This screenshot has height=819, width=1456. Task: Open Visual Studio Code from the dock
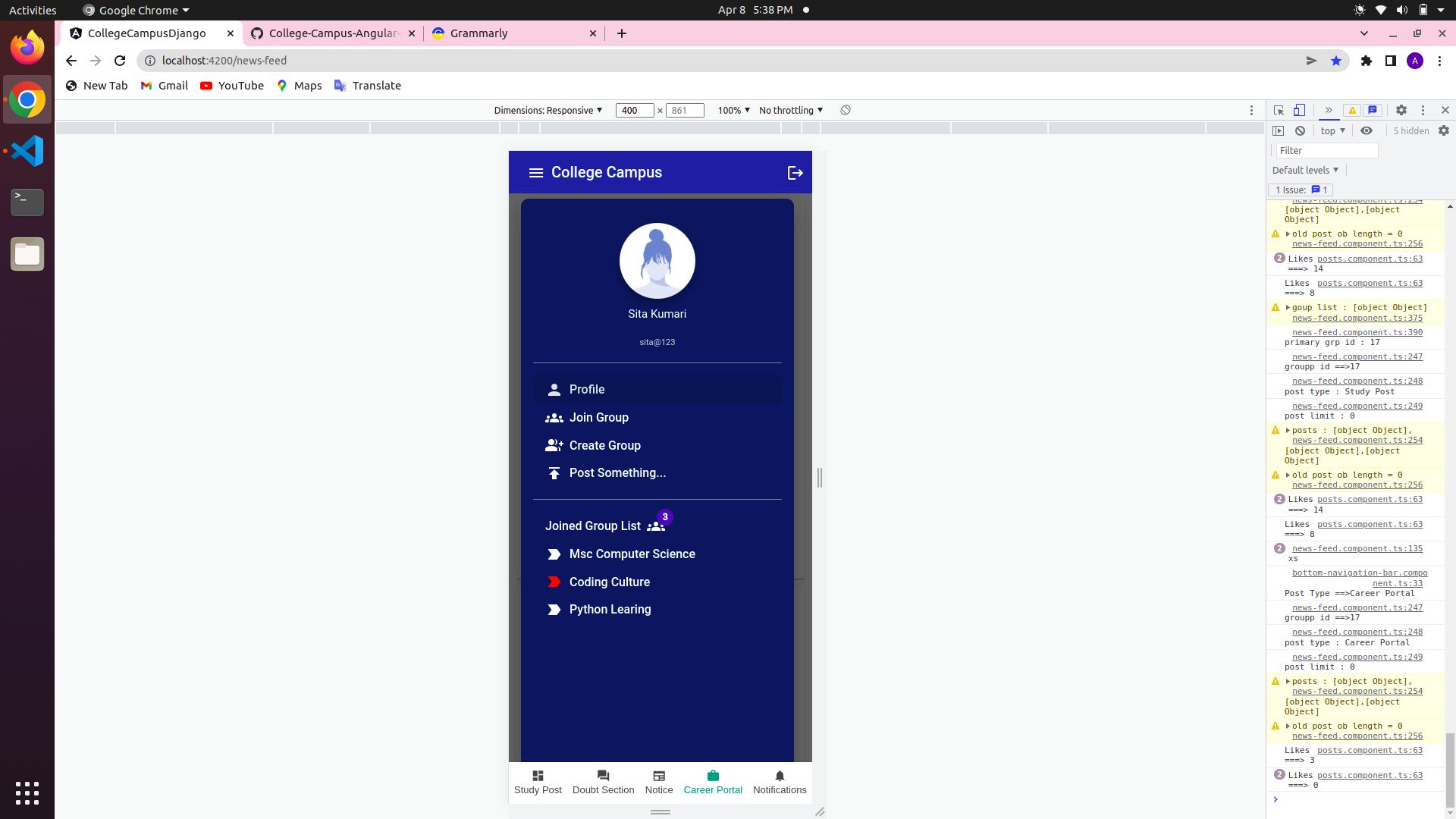27,151
